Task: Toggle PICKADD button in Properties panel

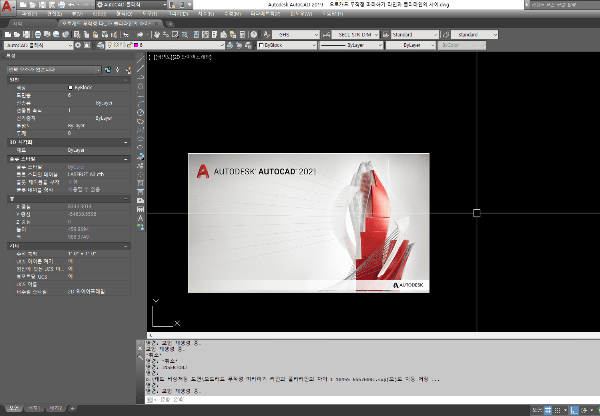Action: coord(108,70)
